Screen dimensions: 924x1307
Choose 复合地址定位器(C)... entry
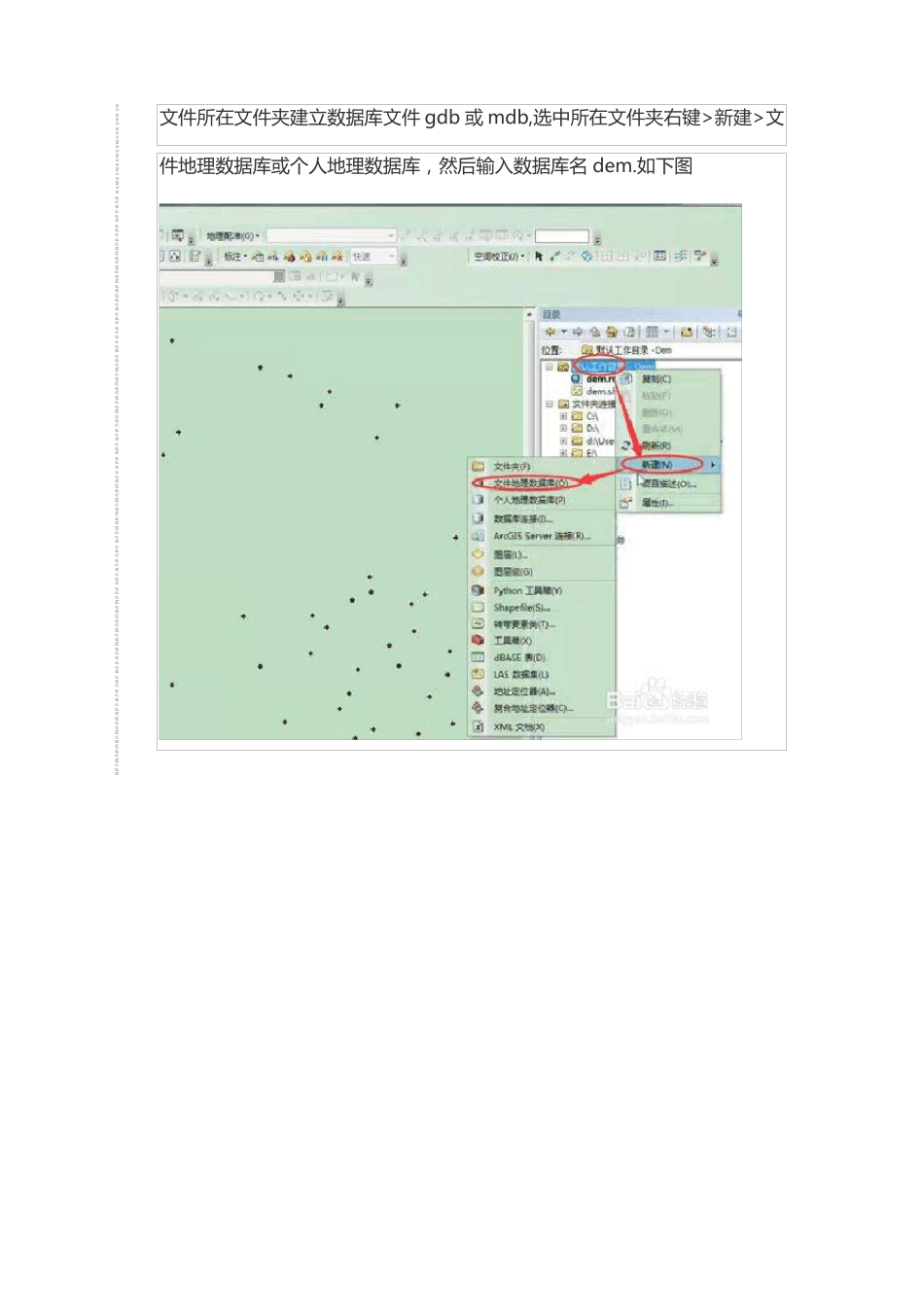[542, 708]
